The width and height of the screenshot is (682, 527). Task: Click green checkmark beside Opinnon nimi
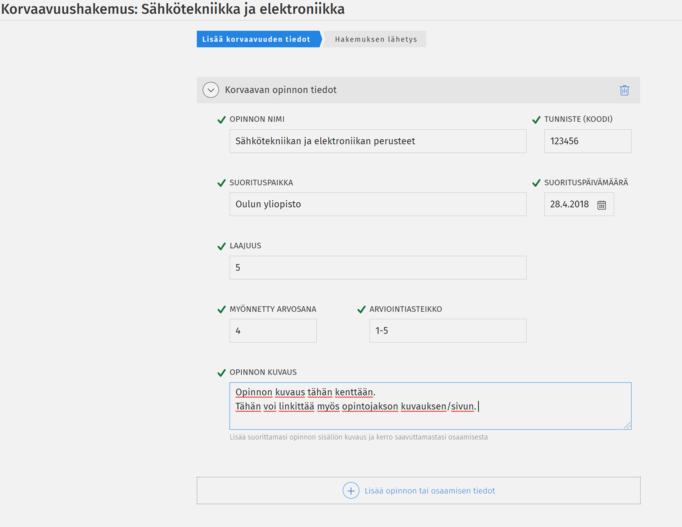222,120
